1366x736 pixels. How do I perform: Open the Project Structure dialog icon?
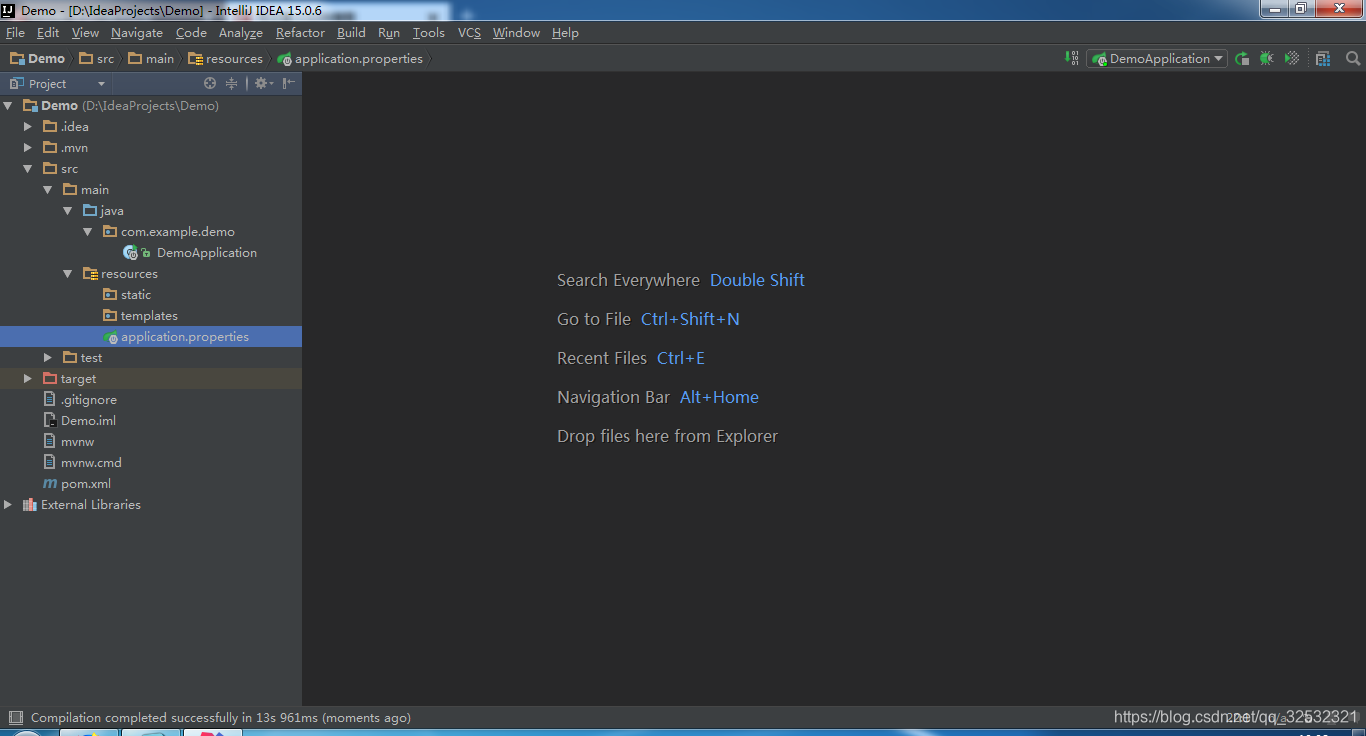click(1323, 58)
